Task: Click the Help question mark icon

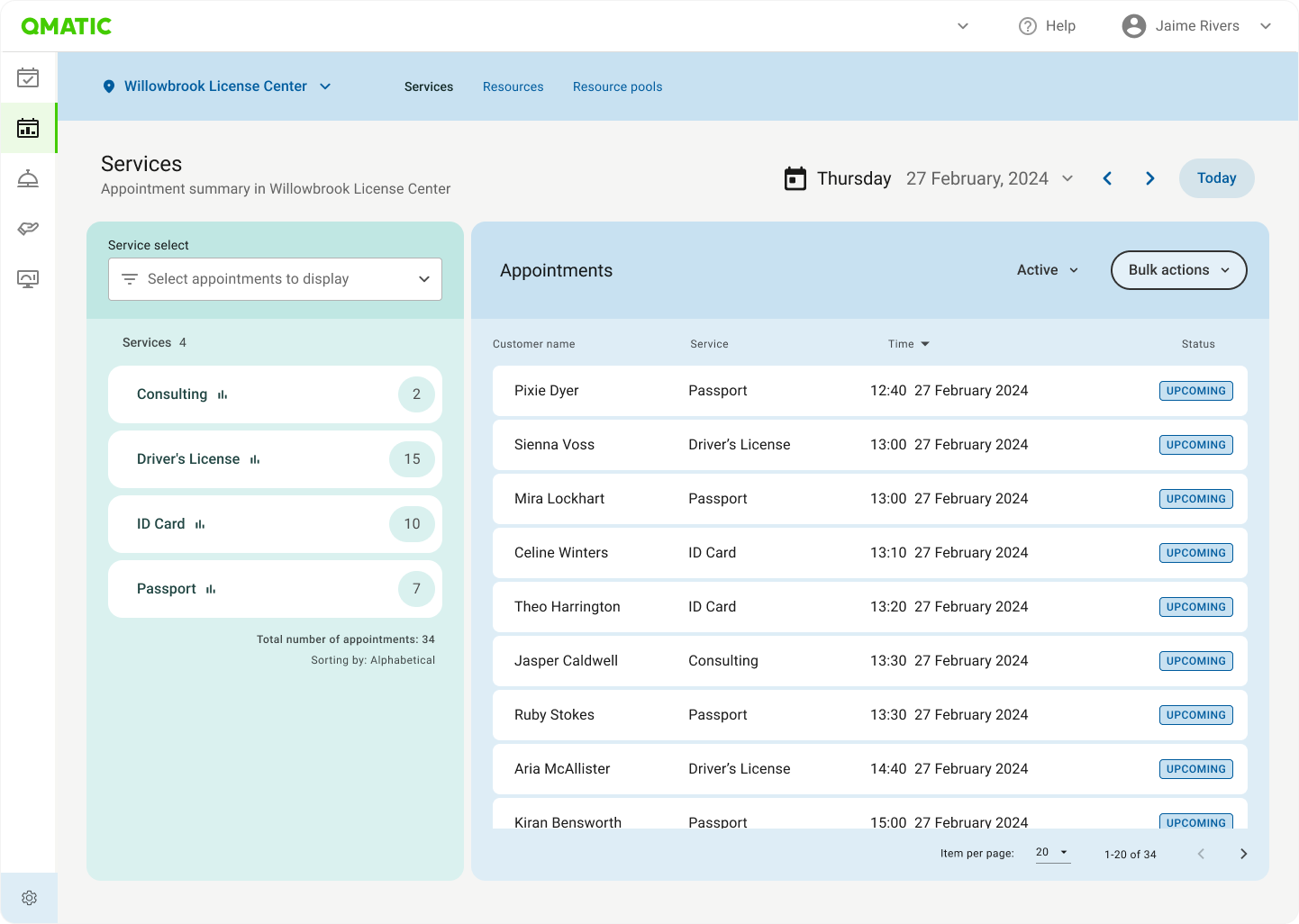Action: pyautogui.click(x=1028, y=25)
